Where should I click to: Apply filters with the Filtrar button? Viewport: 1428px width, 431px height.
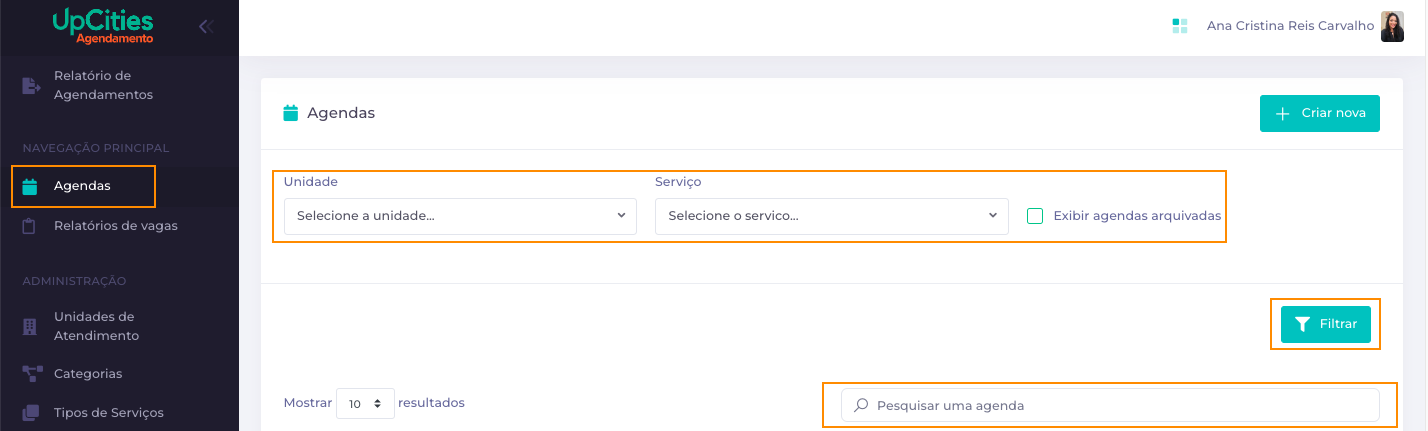(1326, 324)
